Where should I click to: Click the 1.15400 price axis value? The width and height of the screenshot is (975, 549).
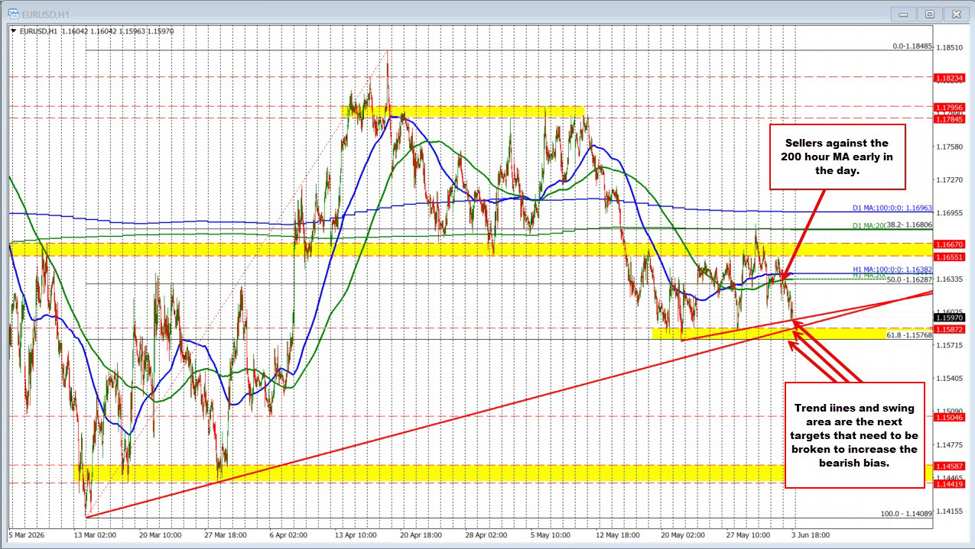950,378
